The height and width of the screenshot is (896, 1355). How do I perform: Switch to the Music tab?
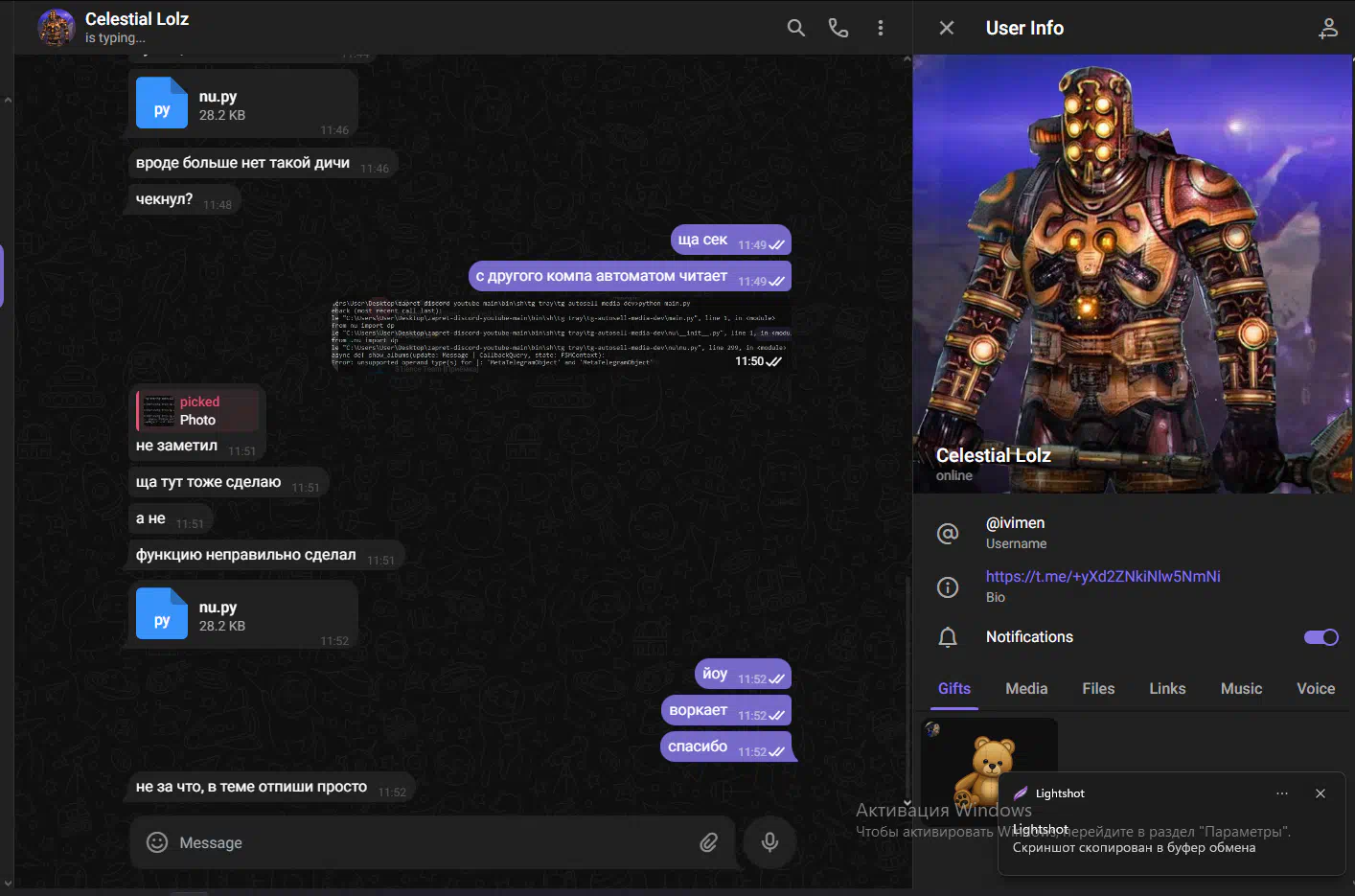pos(1241,688)
